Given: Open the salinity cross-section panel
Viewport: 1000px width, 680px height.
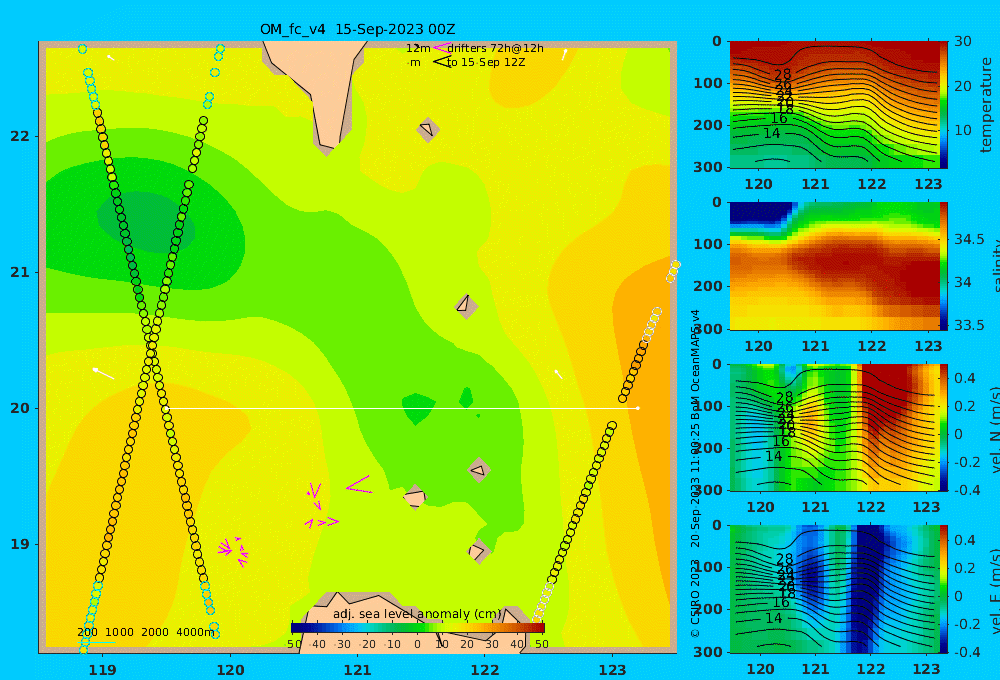Looking at the screenshot, I should [834, 266].
